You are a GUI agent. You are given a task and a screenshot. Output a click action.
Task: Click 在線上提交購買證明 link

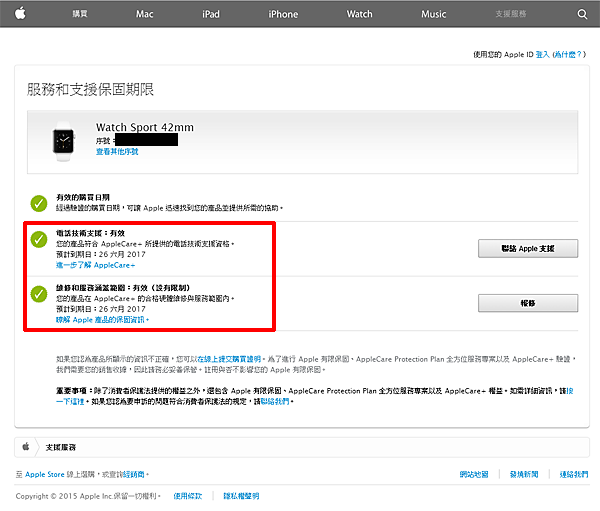pyautogui.click(x=229, y=359)
